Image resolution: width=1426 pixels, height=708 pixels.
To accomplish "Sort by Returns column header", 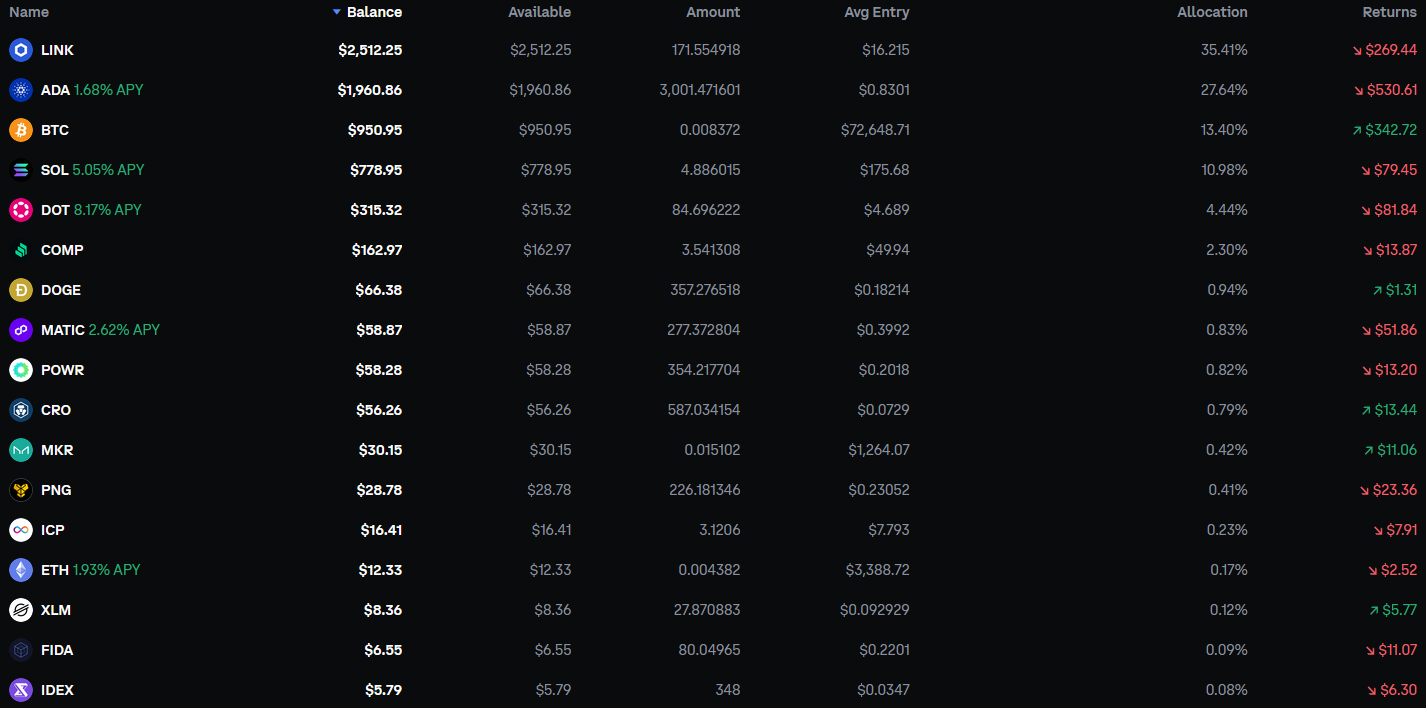I will pyautogui.click(x=1390, y=12).
